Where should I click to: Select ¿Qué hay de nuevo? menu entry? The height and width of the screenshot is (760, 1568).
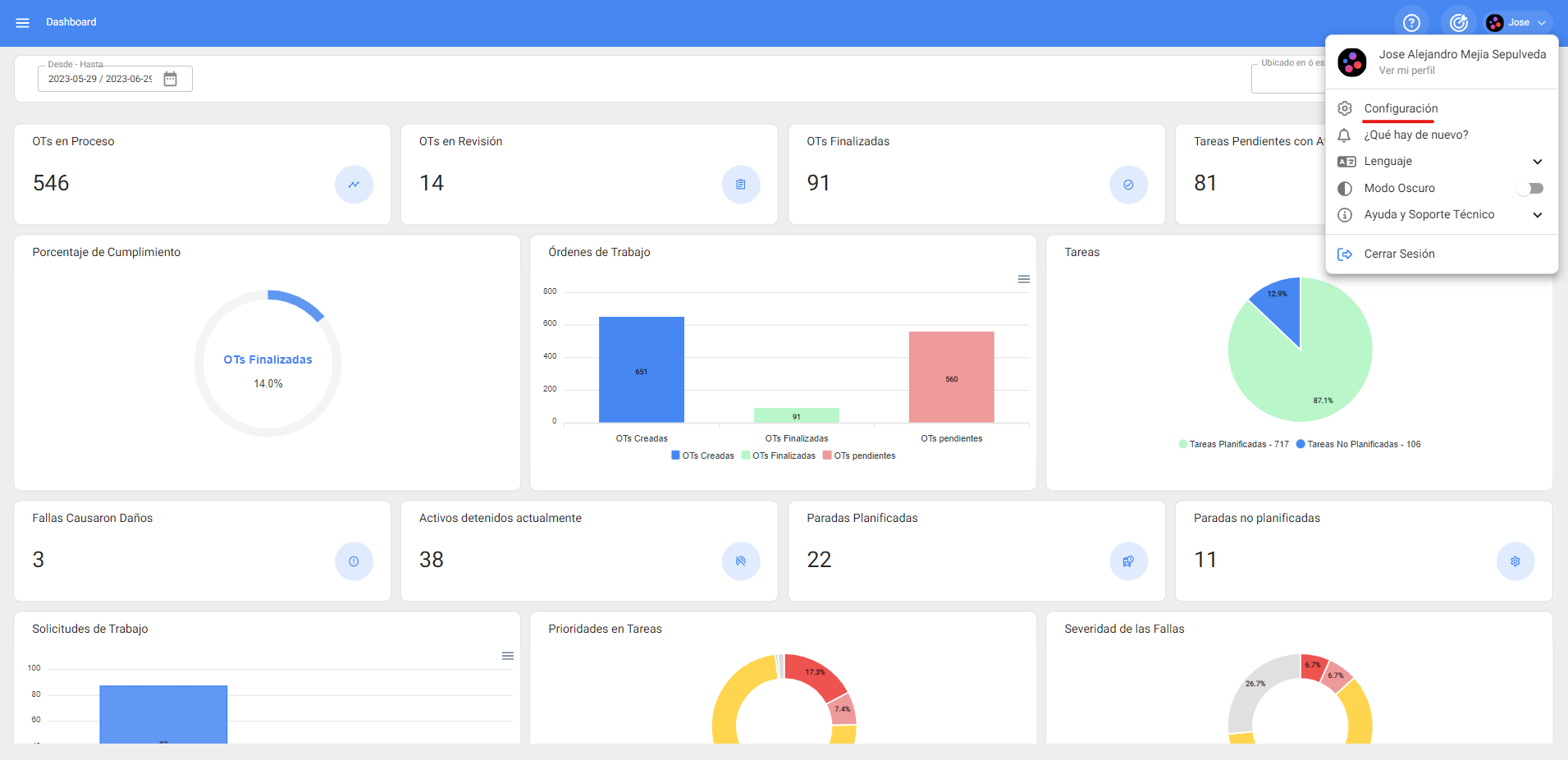(x=1415, y=135)
